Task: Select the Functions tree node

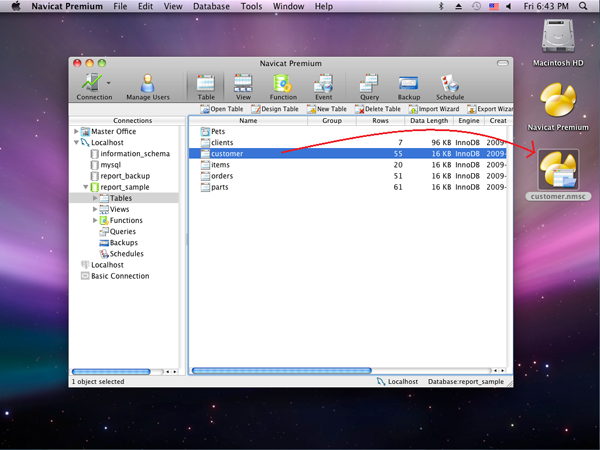Action: (x=121, y=220)
